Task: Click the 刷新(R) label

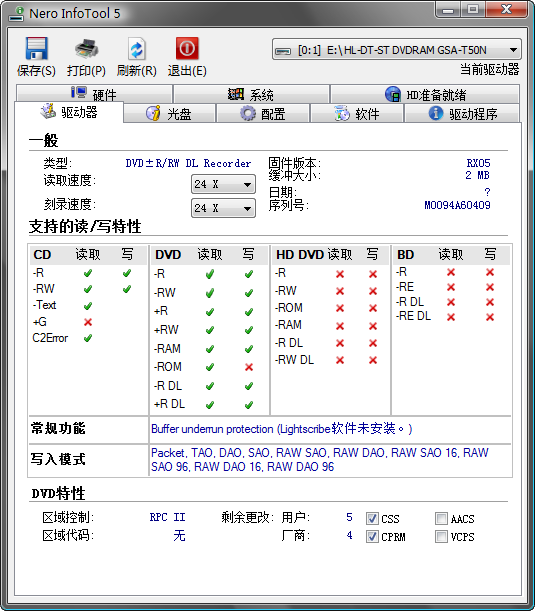Action: point(136,71)
